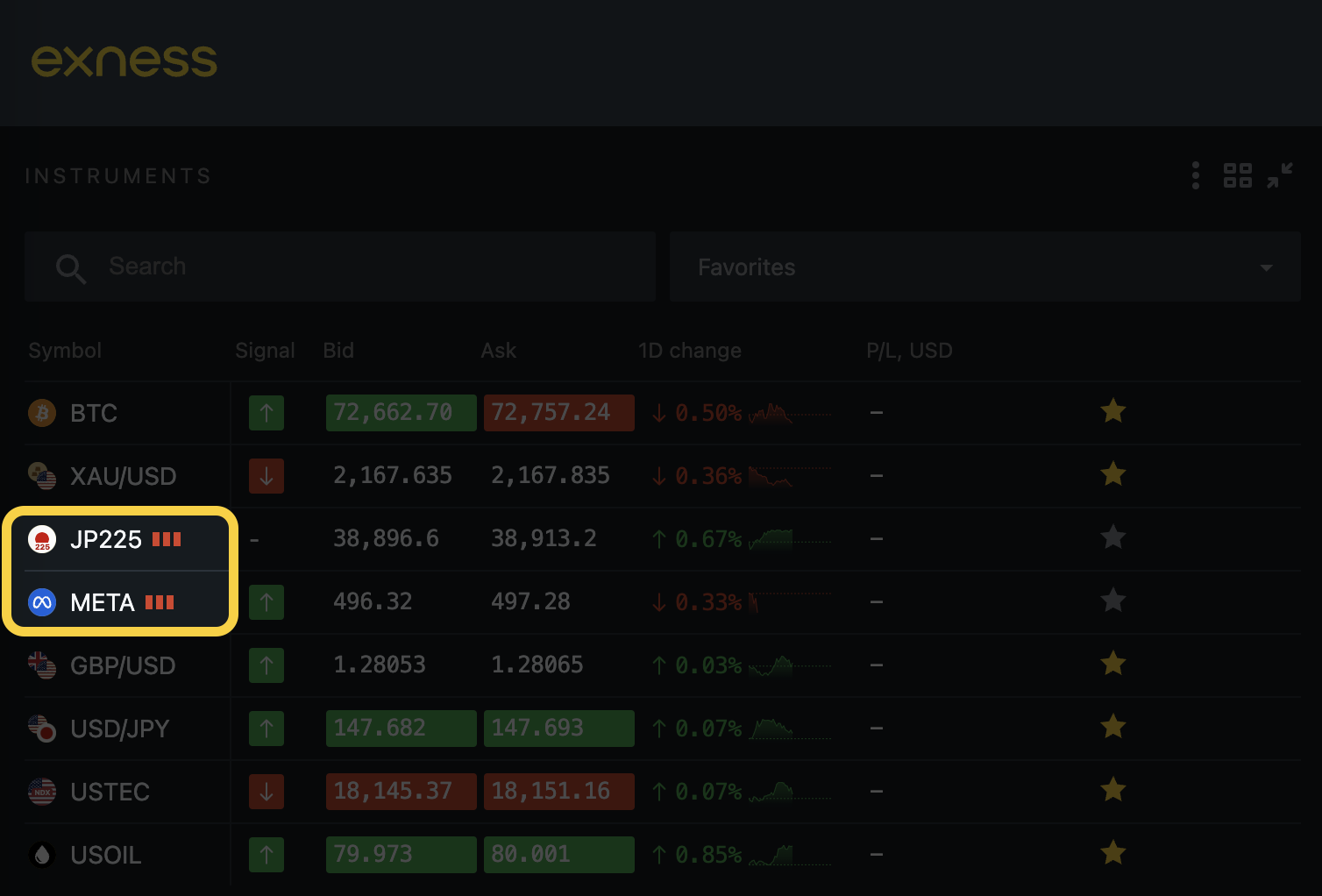Switch to grid layout view icon
The width and height of the screenshot is (1322, 896).
pos(1238,175)
